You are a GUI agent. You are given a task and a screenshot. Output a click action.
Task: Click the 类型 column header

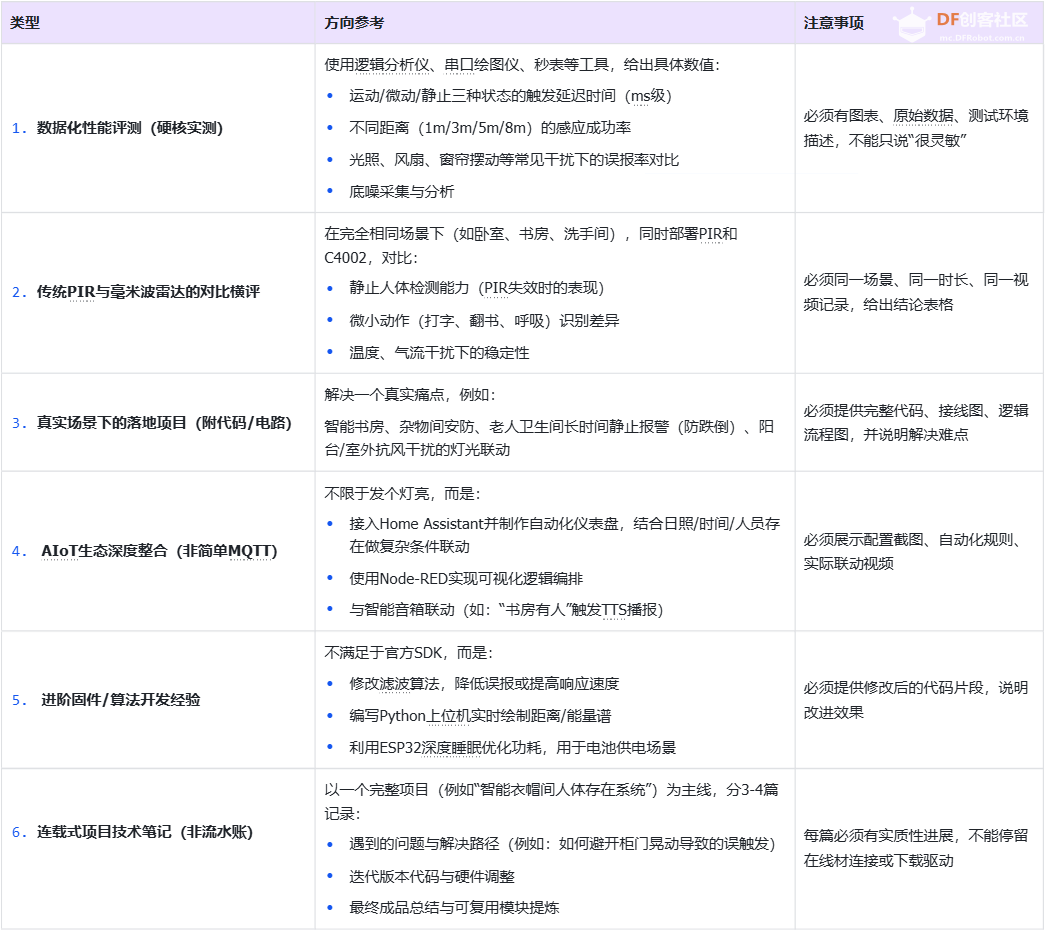coord(25,23)
